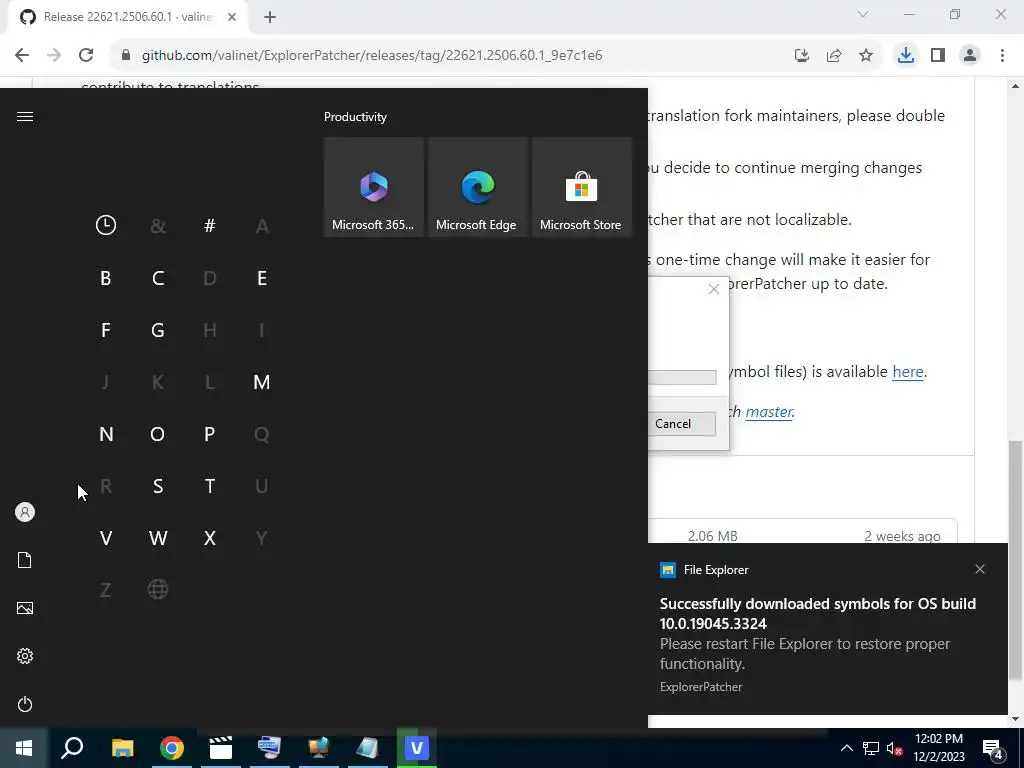The width and height of the screenshot is (1024, 768).
Task: Open Chrome three-dot menu
Action: point(1002,56)
